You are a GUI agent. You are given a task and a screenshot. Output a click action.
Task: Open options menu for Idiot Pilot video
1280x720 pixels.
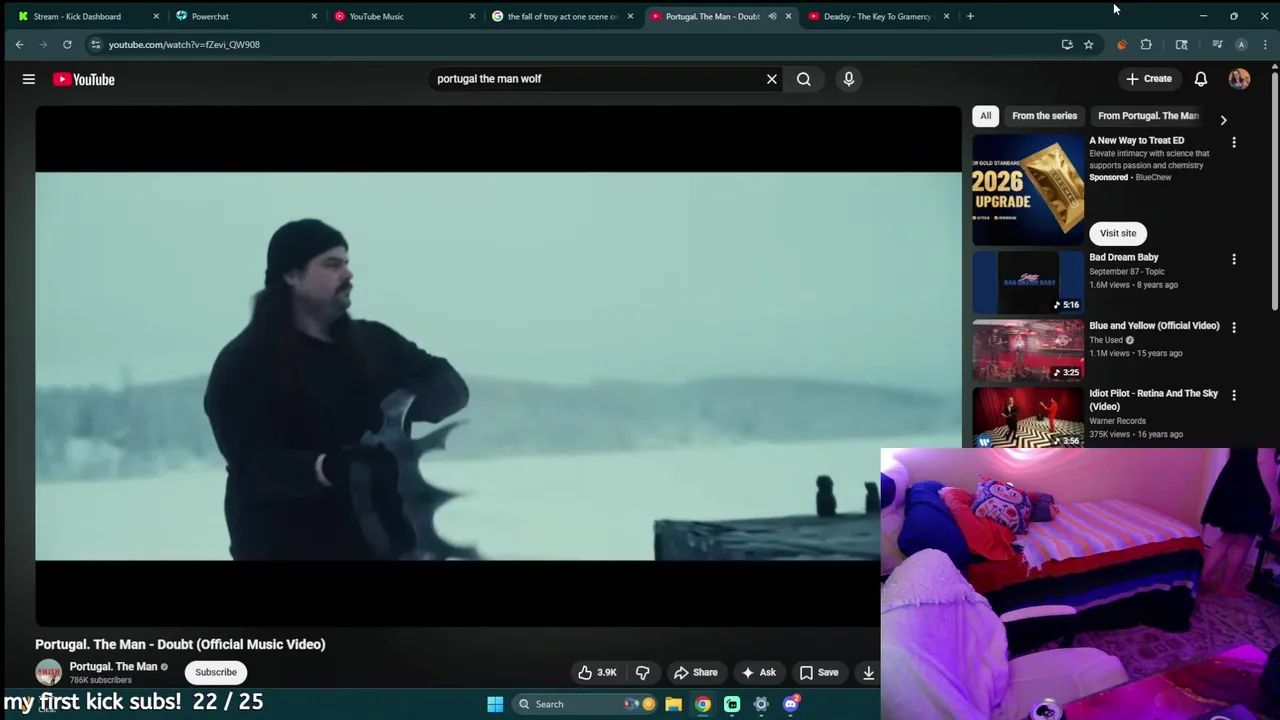click(1234, 395)
